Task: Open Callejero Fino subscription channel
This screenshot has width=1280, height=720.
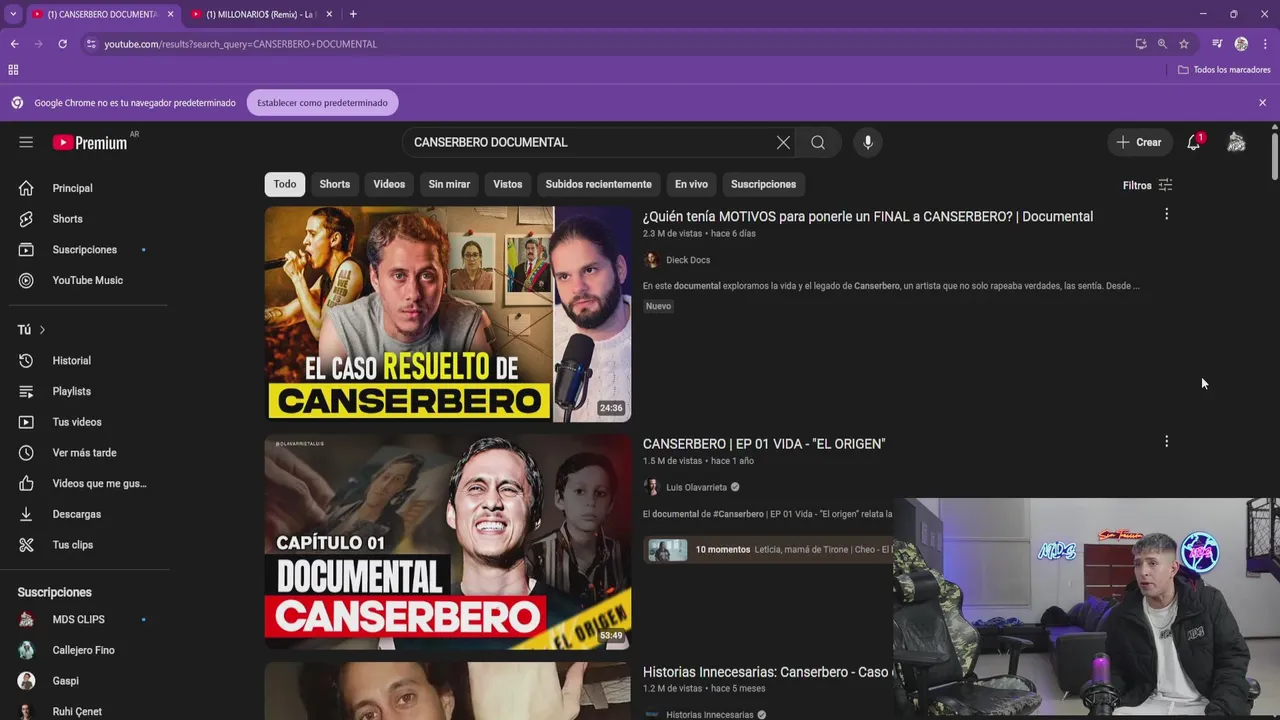Action: [85, 650]
